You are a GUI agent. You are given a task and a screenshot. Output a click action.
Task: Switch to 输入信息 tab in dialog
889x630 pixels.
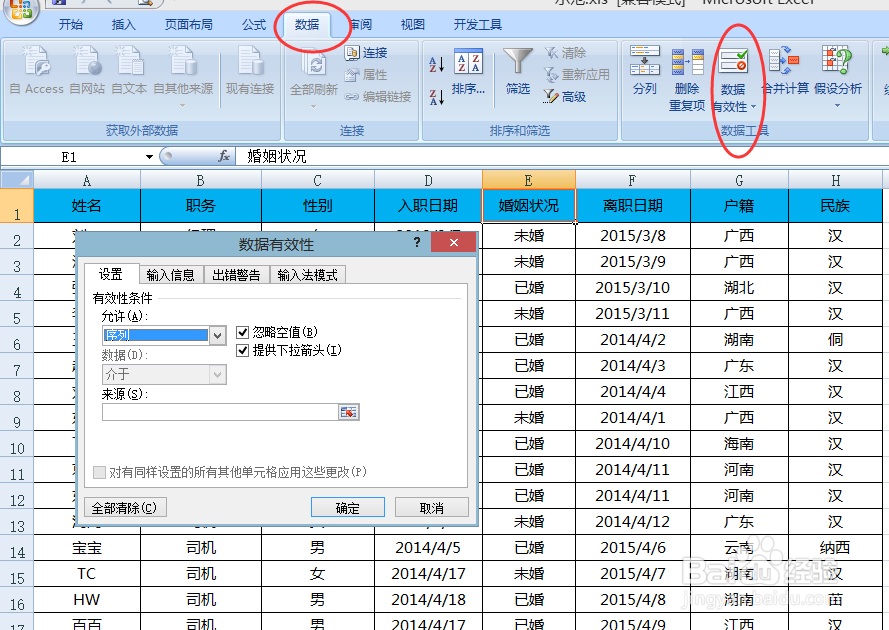pyautogui.click(x=171, y=275)
